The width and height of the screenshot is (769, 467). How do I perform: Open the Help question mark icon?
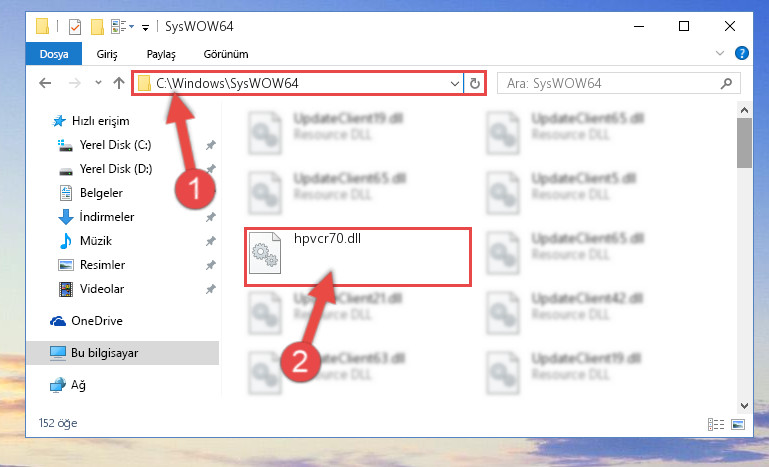(x=742, y=53)
